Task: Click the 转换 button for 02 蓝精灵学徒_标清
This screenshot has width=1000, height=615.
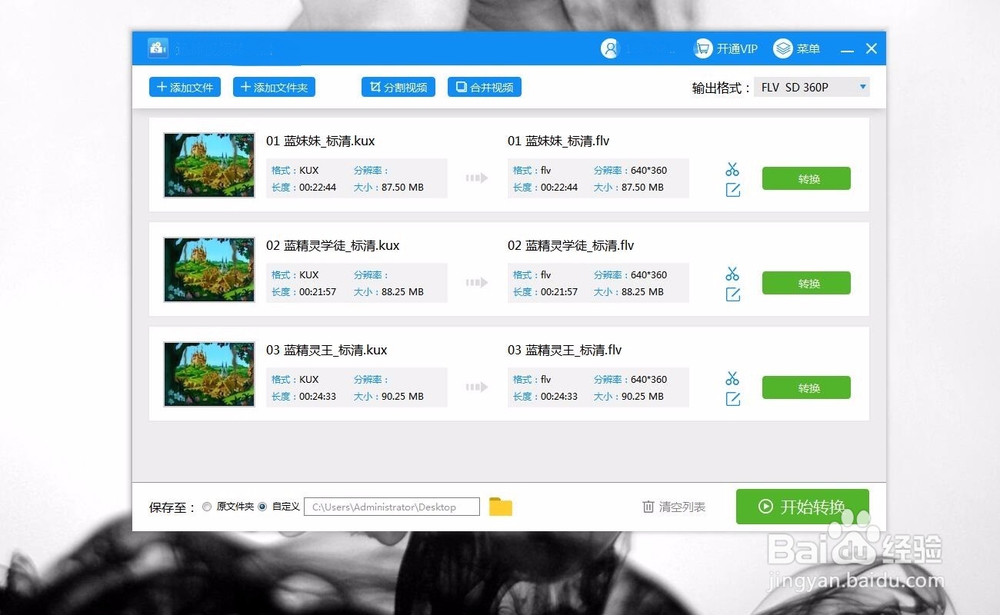Action: (806, 282)
